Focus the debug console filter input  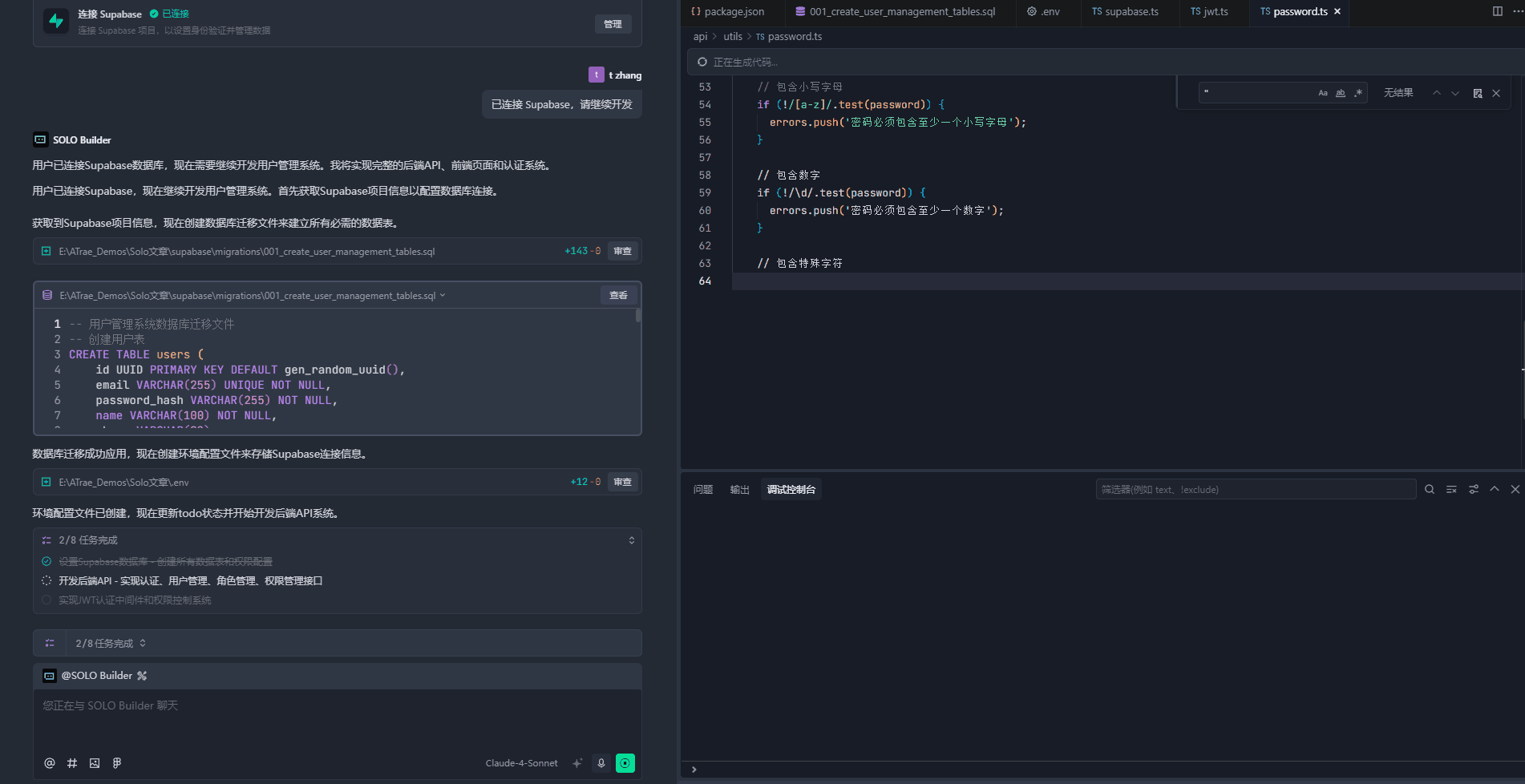click(1256, 489)
